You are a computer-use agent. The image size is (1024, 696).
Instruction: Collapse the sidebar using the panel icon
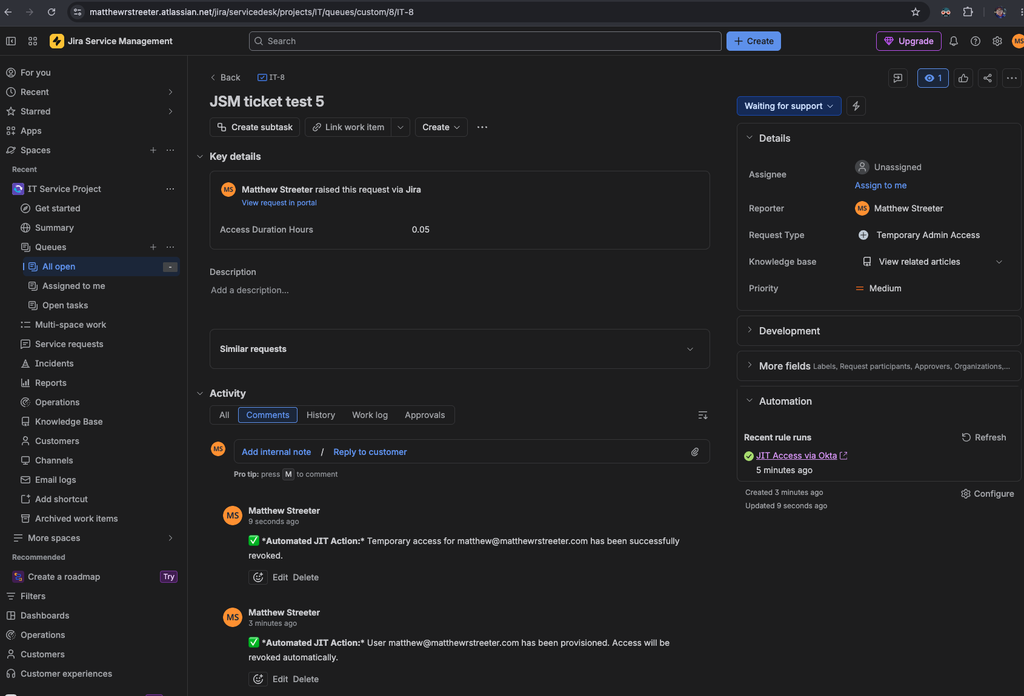pyautogui.click(x=11, y=41)
